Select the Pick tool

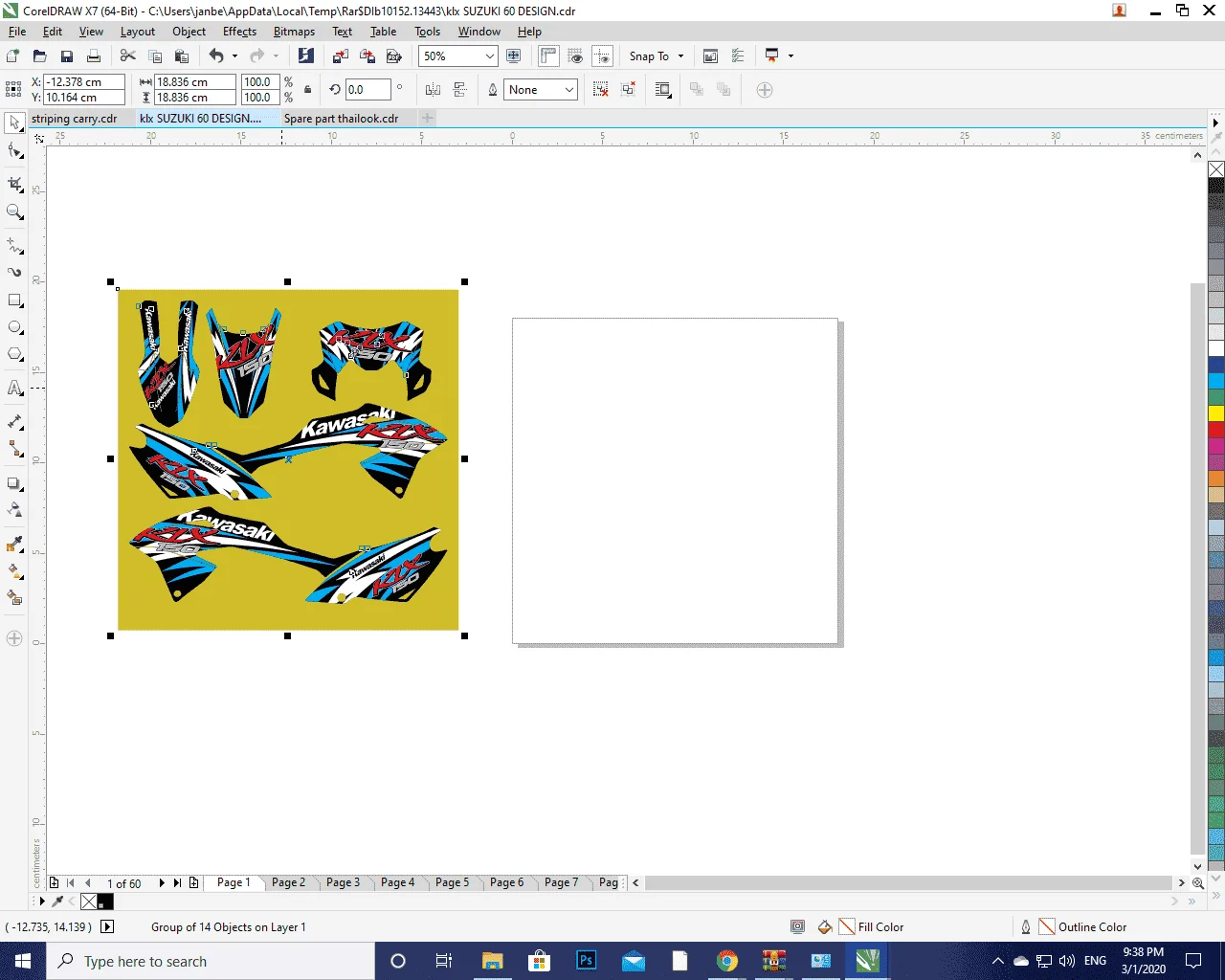coord(14,123)
